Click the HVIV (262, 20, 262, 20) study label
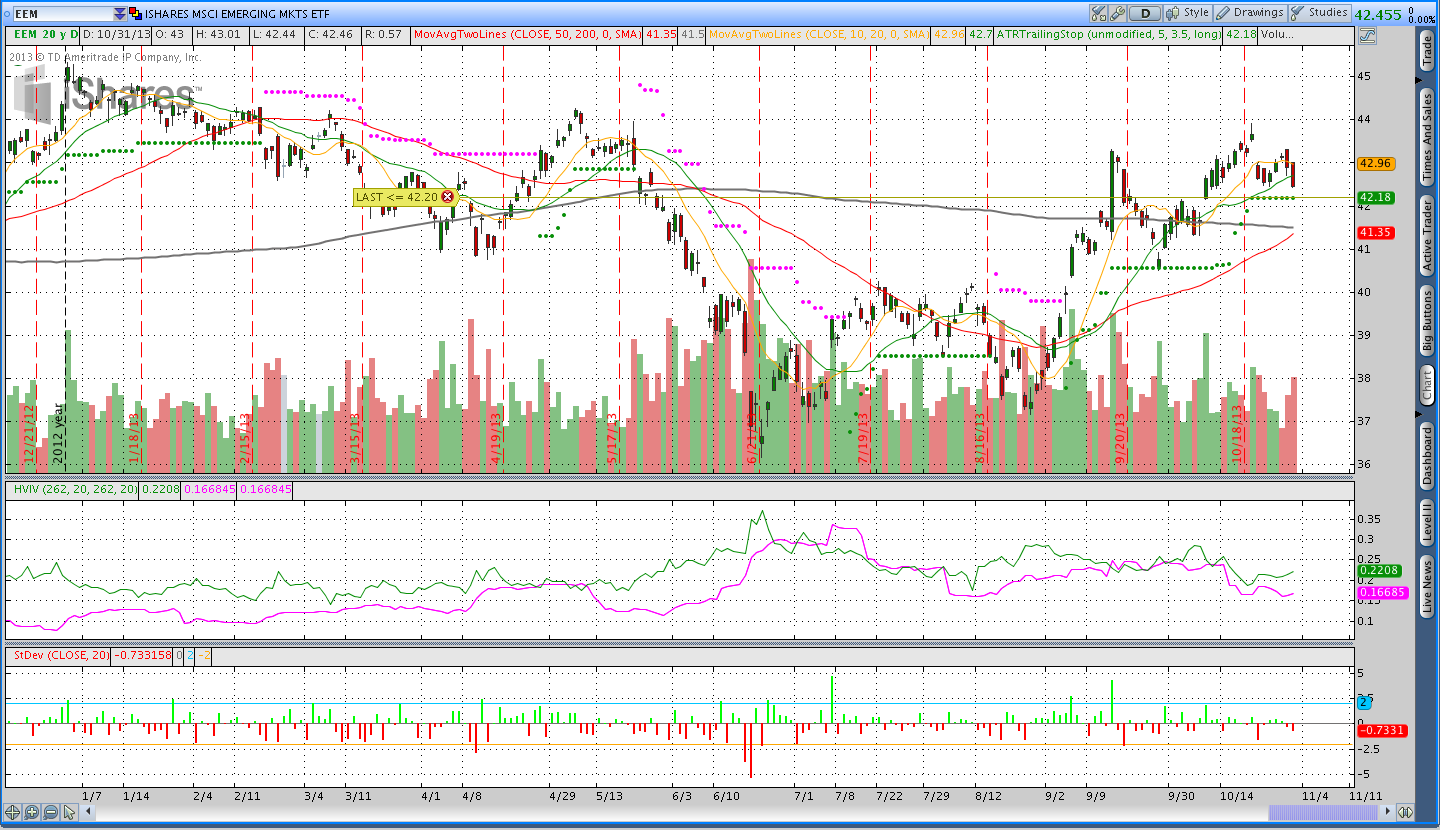This screenshot has height=830, width=1440. point(76,489)
